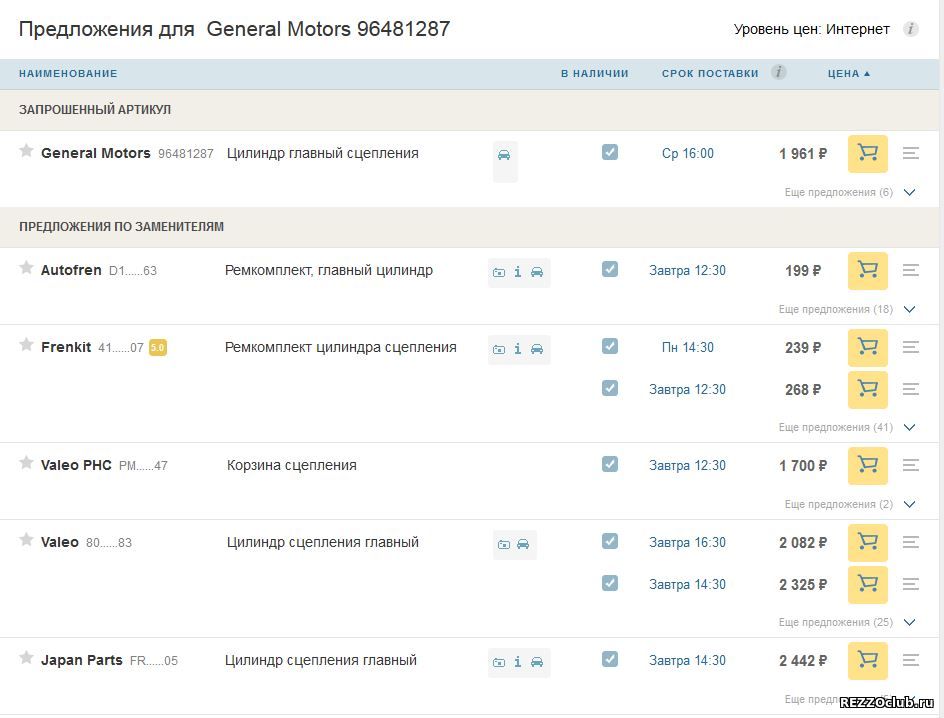
Task: Click the Ремкомплект цилиндра сцепления description
Action: coord(341,347)
